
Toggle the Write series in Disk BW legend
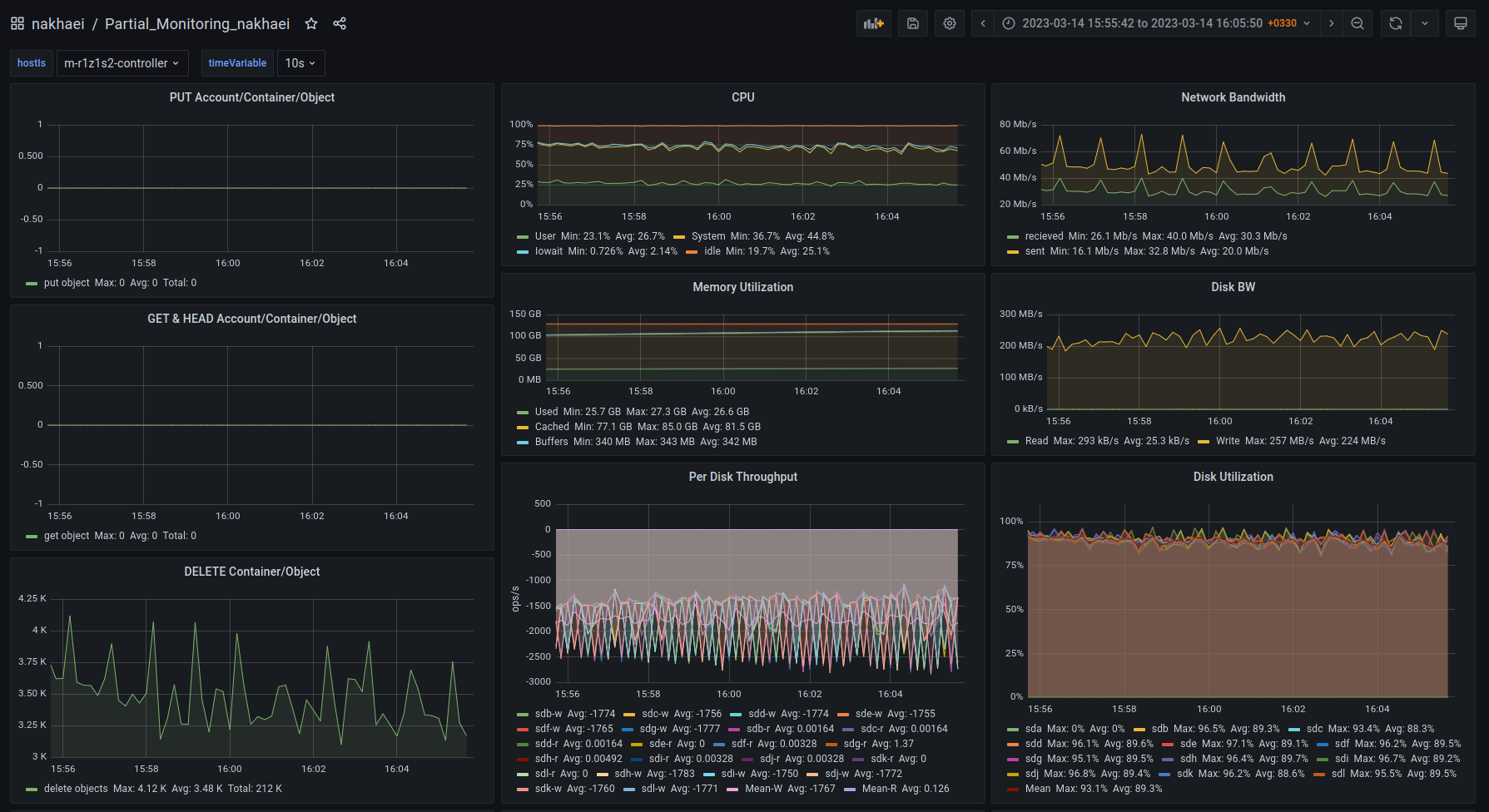point(1227,441)
